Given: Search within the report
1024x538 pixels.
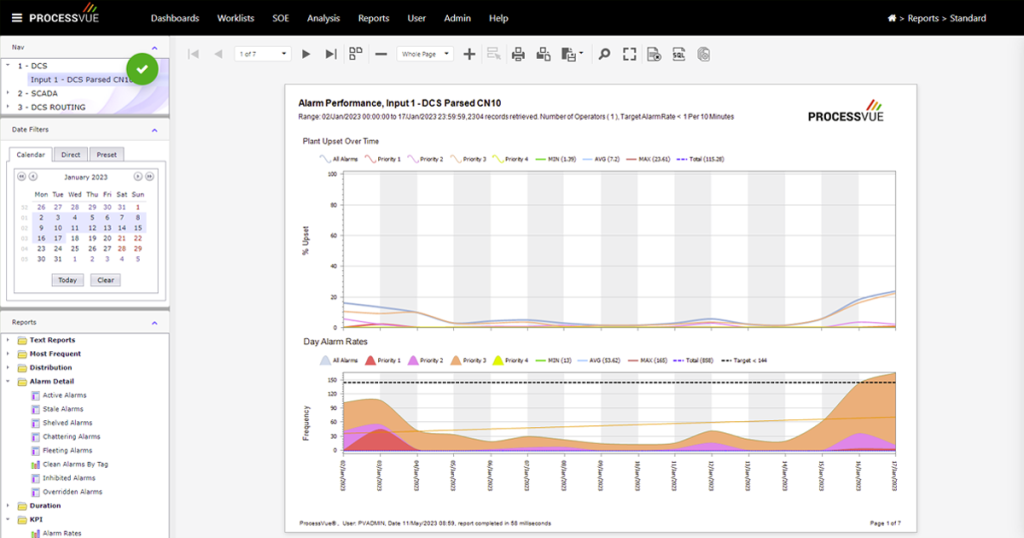Looking at the screenshot, I should [605, 54].
